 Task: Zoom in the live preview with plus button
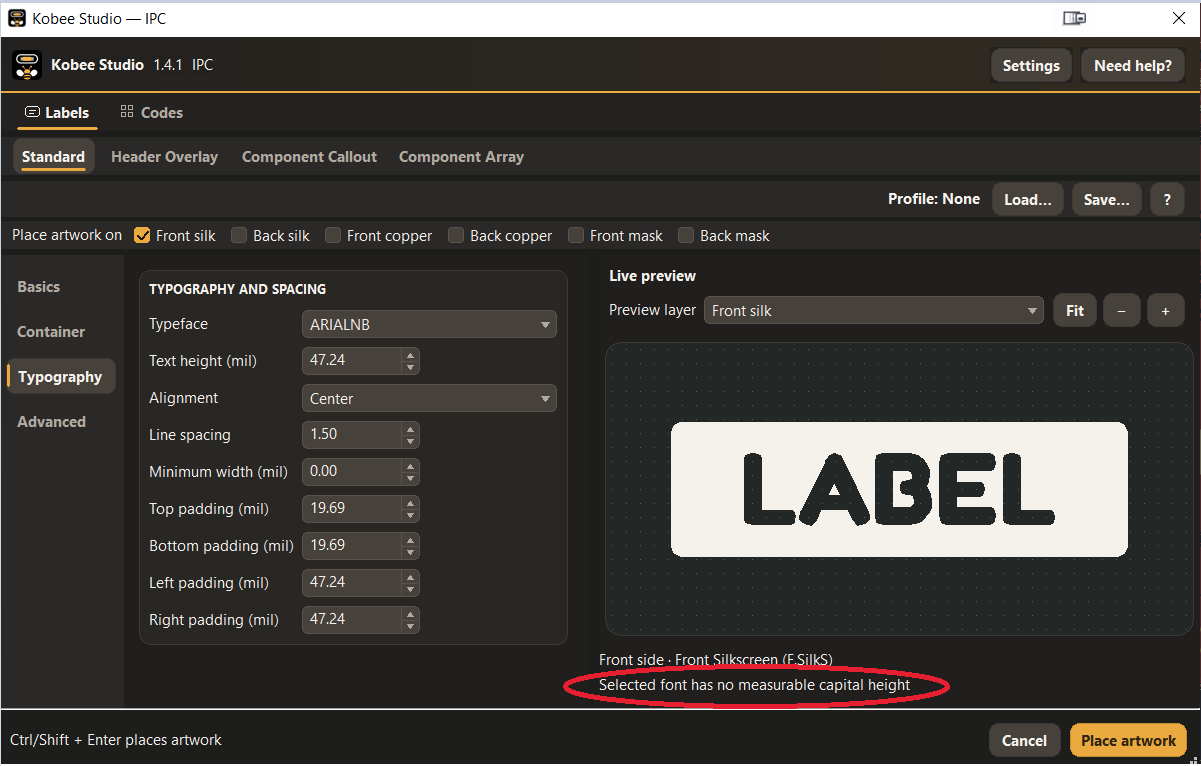pyautogui.click(x=1165, y=311)
